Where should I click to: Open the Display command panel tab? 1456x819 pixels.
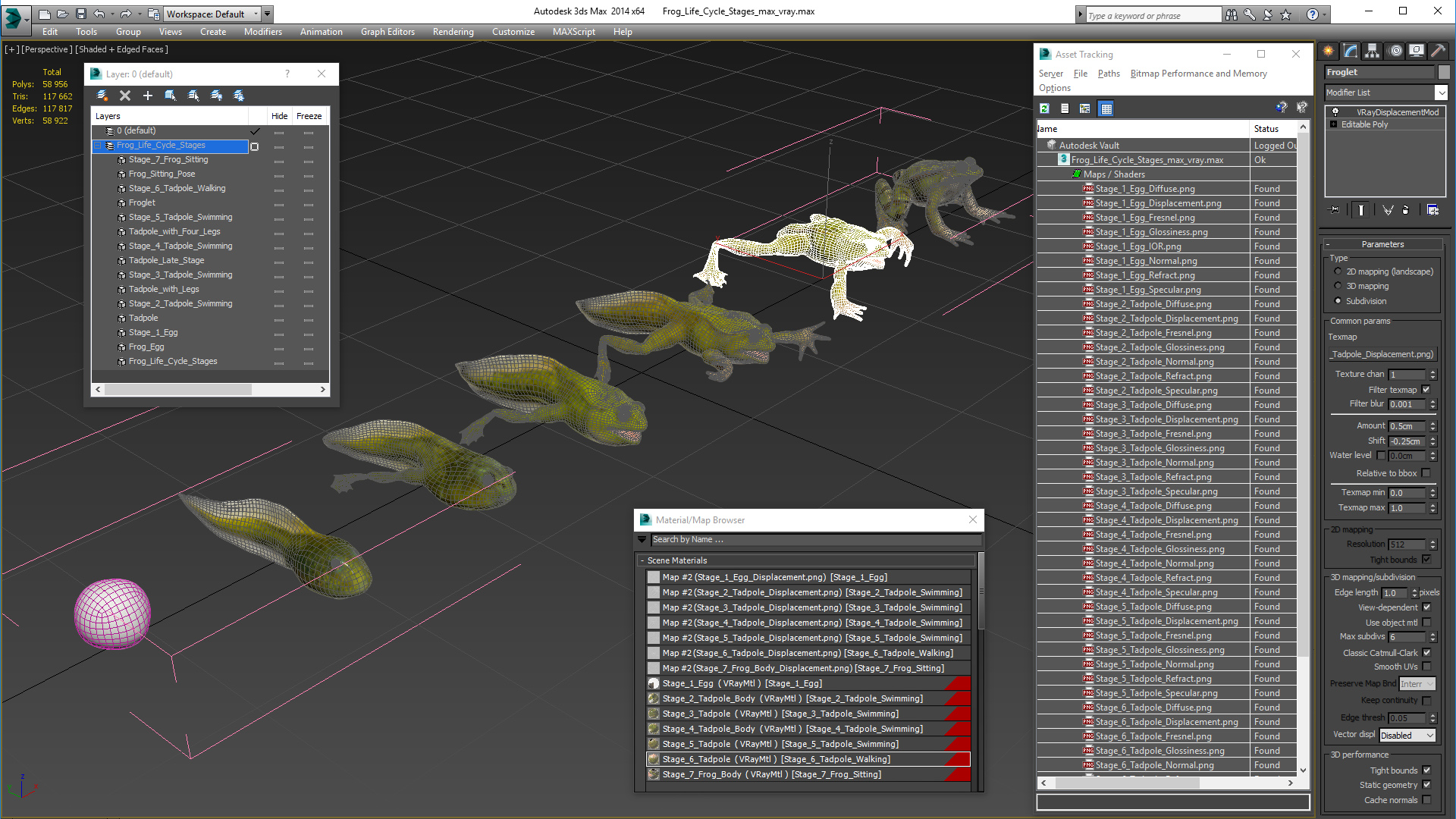tap(1417, 51)
